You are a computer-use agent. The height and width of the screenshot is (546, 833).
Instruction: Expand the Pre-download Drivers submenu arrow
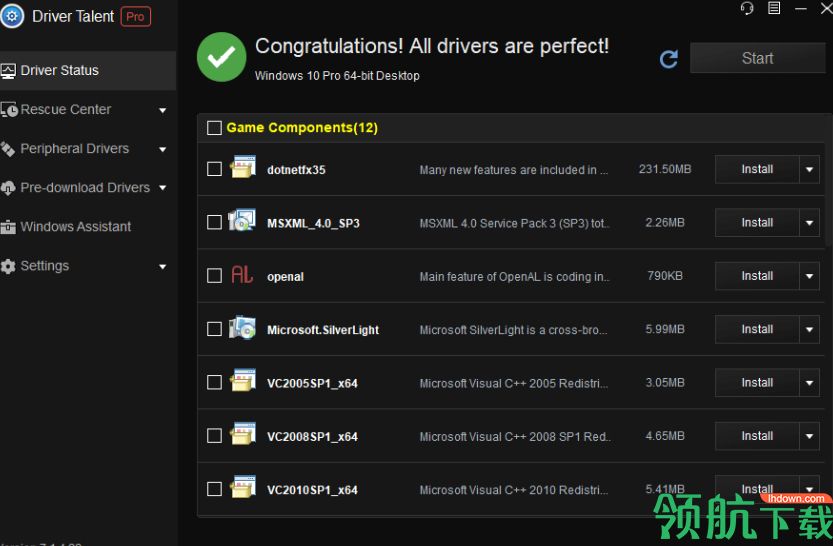point(163,187)
